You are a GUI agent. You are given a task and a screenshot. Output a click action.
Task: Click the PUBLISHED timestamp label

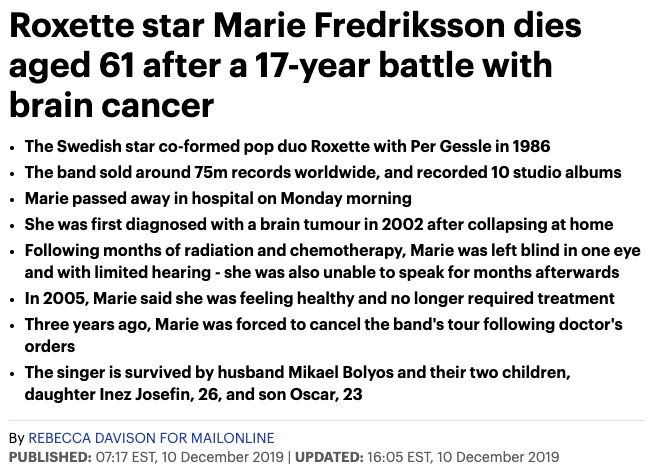(50, 457)
